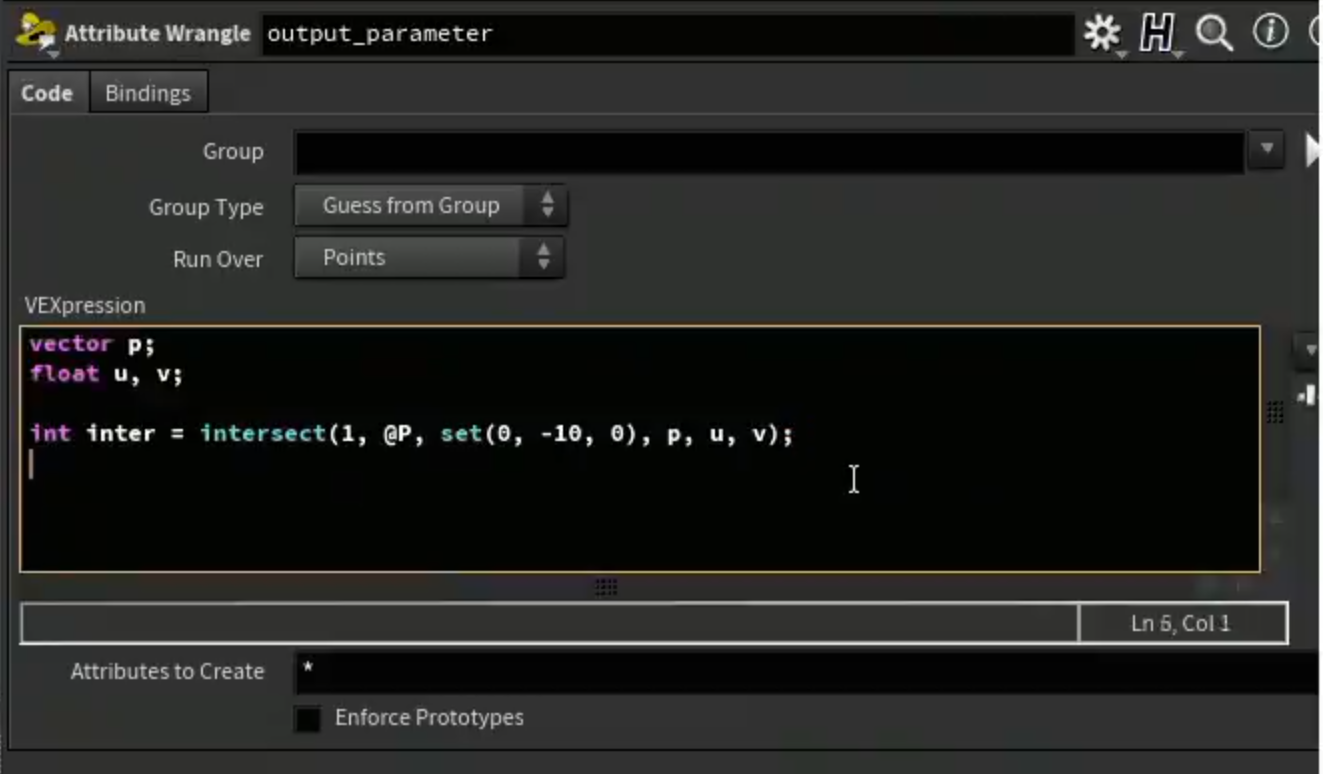Click the 'vector' keyword in the code
Screen dimensions: 1323x774
click(x=71, y=344)
